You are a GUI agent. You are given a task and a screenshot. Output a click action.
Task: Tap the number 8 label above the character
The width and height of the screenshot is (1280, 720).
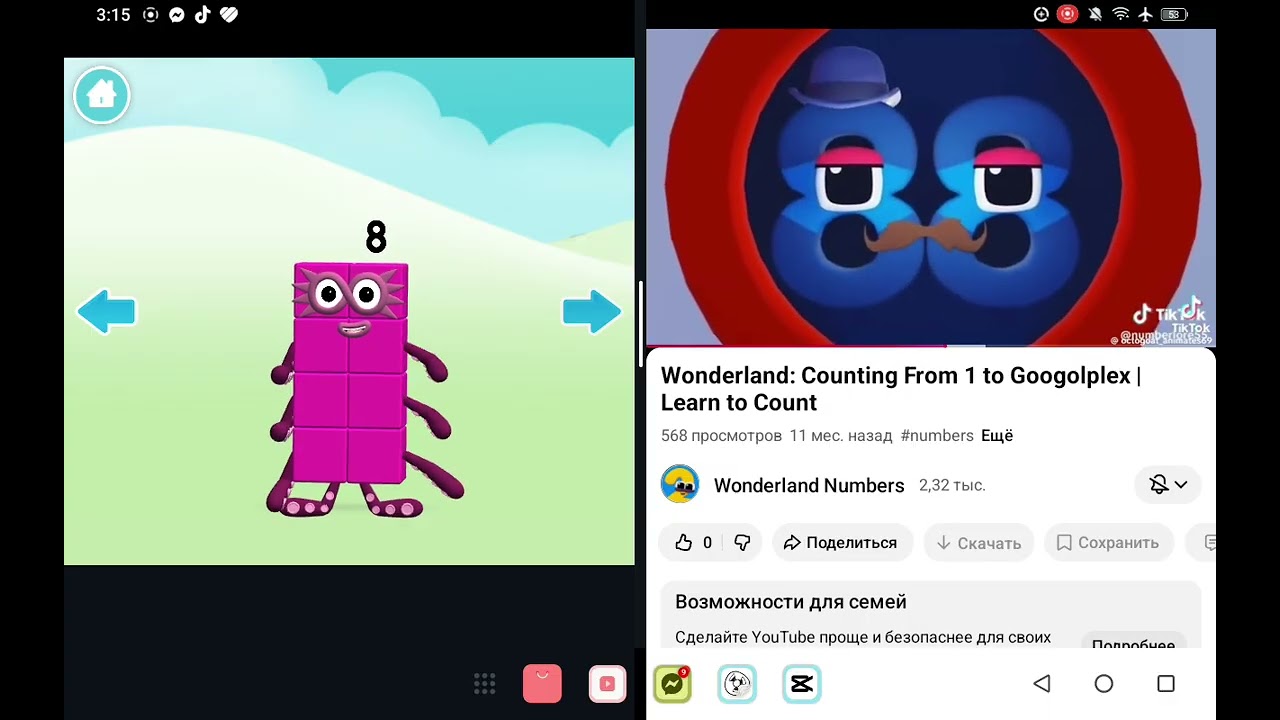[376, 238]
